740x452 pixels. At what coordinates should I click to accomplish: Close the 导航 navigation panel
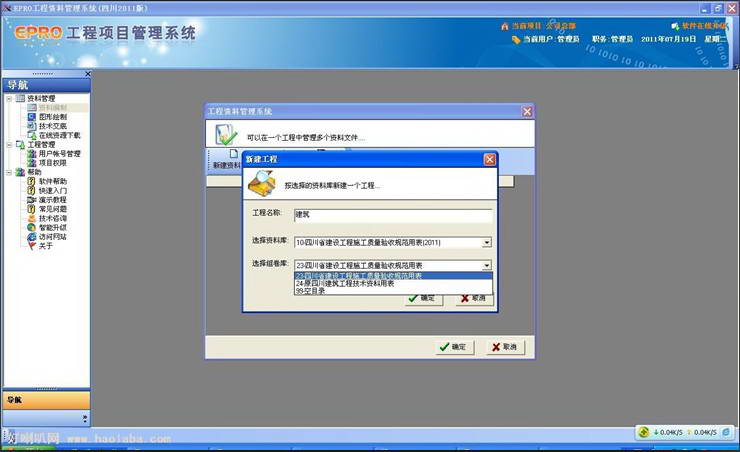point(88,74)
